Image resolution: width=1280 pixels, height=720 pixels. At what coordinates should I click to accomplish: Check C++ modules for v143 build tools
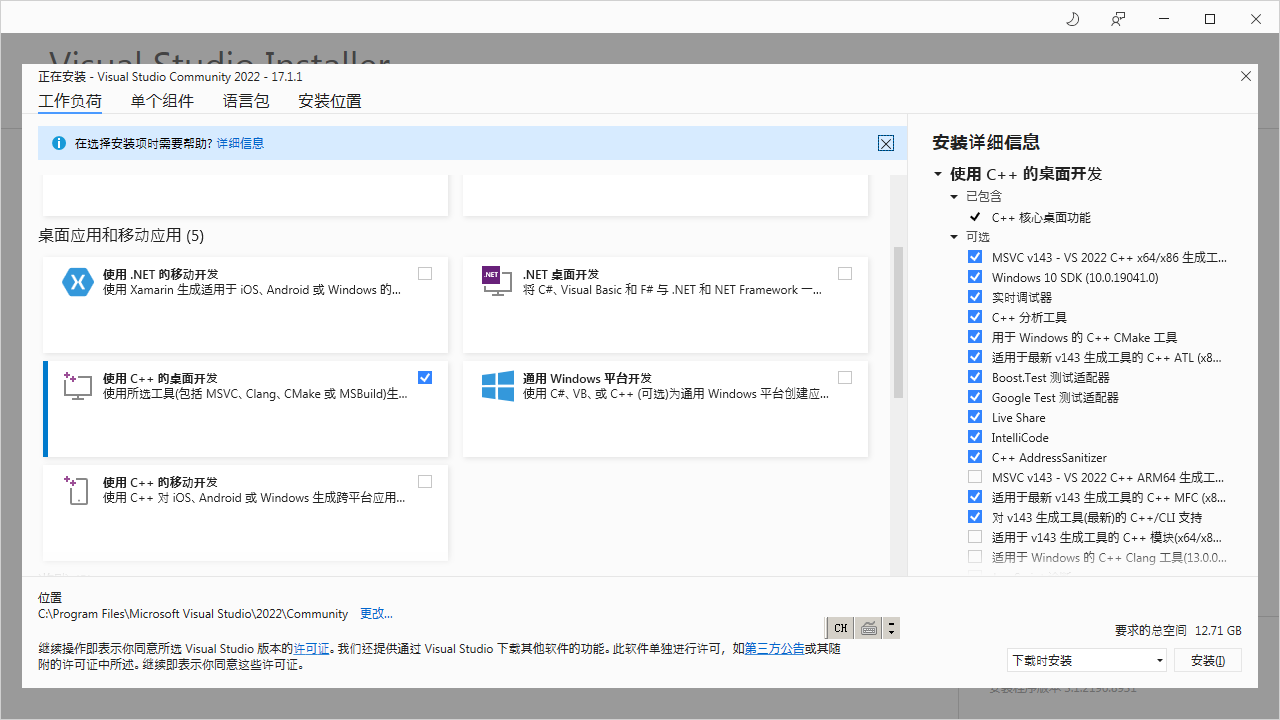[975, 537]
